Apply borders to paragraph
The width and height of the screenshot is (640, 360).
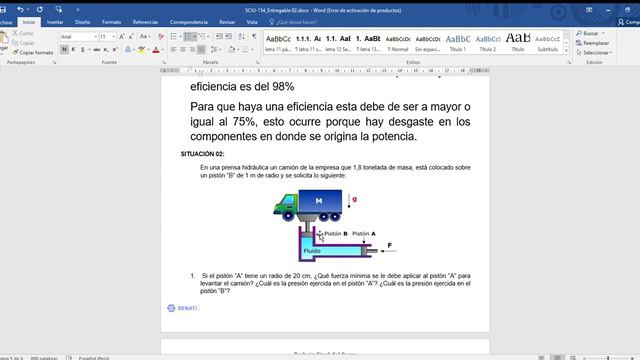245,50
